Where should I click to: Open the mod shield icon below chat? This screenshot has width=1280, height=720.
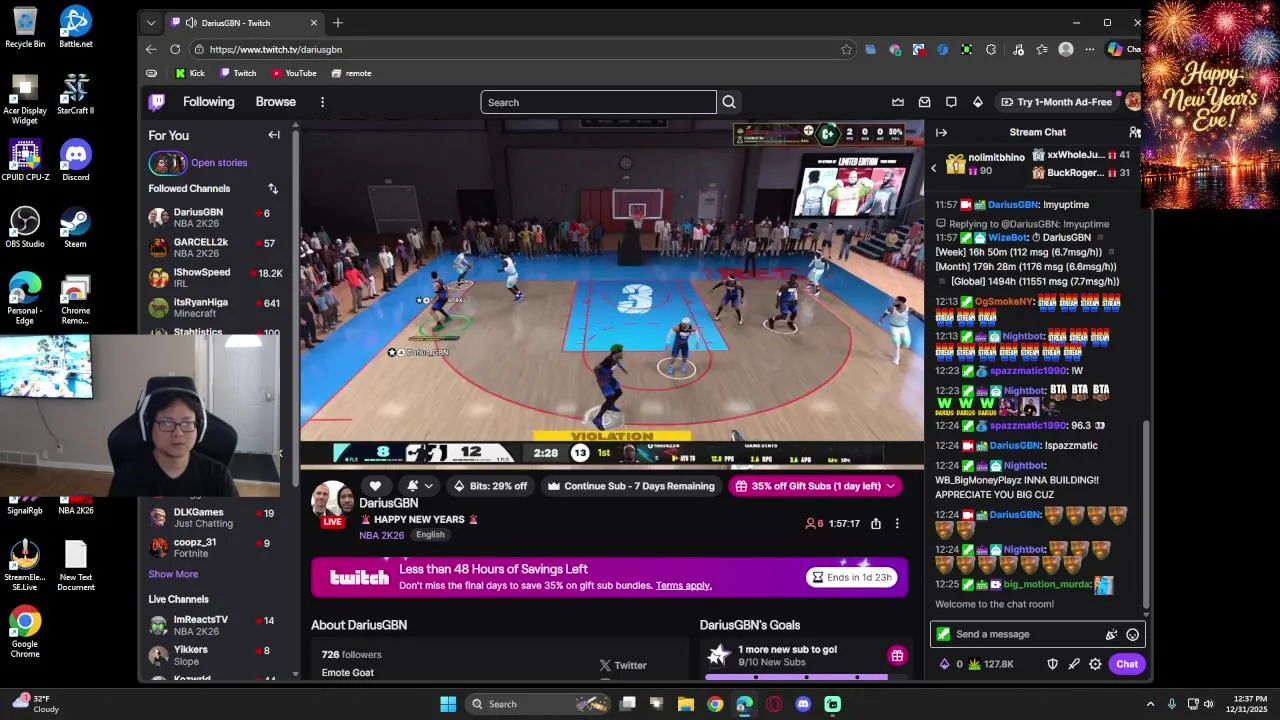(1052, 664)
